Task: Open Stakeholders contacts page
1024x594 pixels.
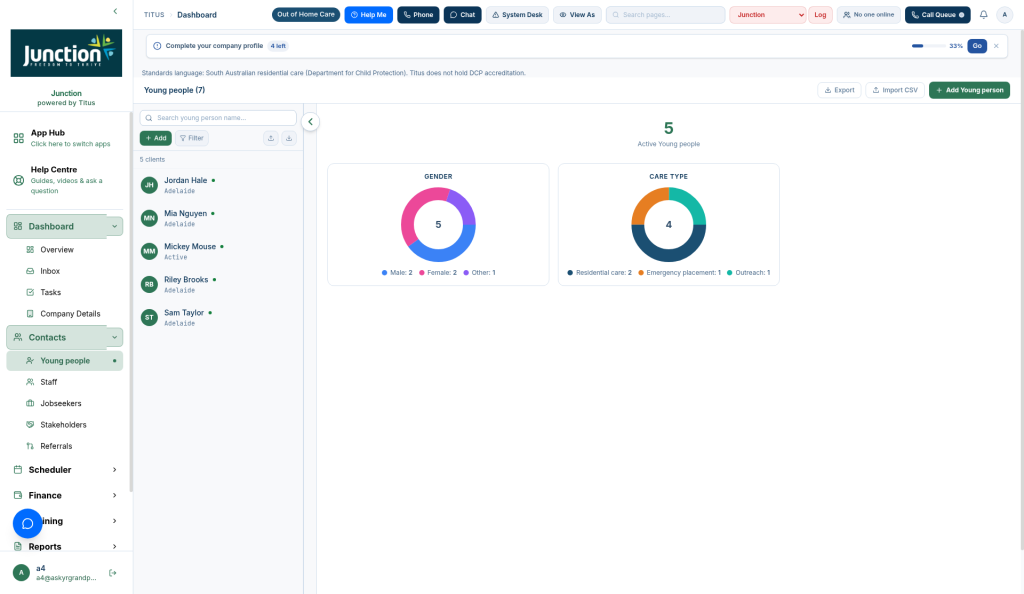Action: tap(65, 425)
